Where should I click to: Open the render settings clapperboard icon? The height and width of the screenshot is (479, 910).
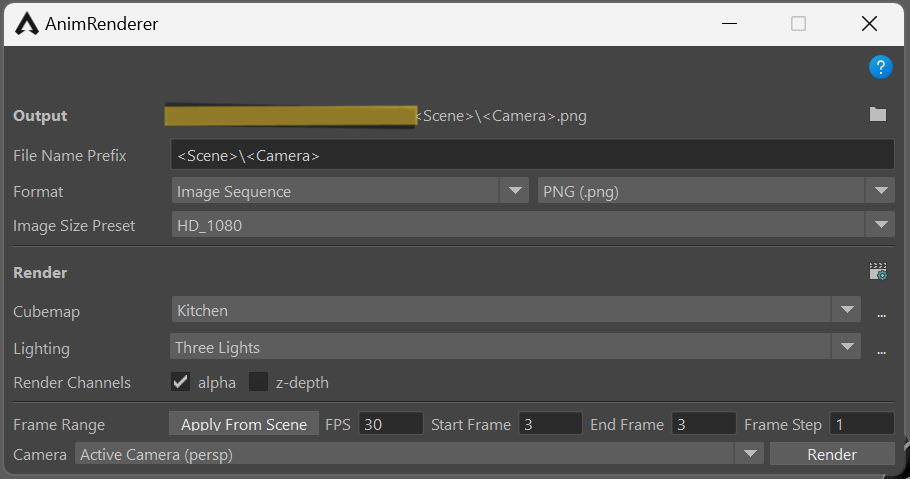pyautogui.click(x=878, y=271)
